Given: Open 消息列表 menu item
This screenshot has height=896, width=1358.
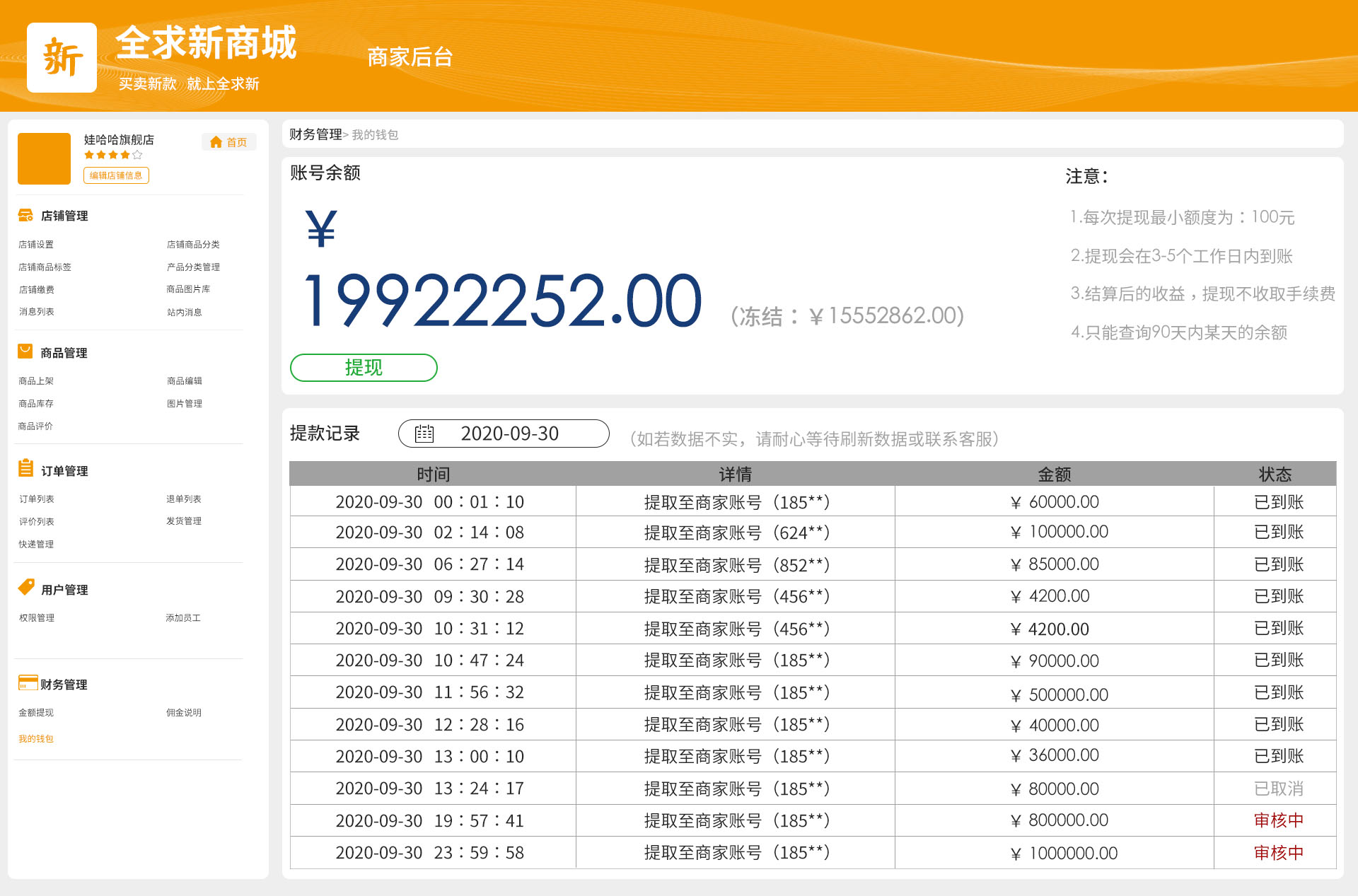Looking at the screenshot, I should (x=36, y=312).
